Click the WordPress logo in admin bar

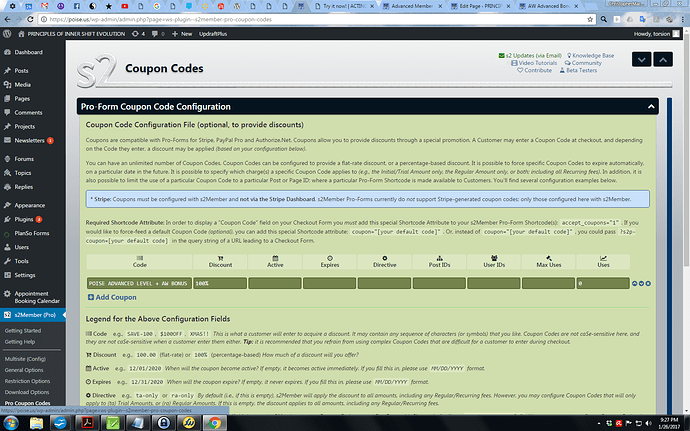click(7, 34)
